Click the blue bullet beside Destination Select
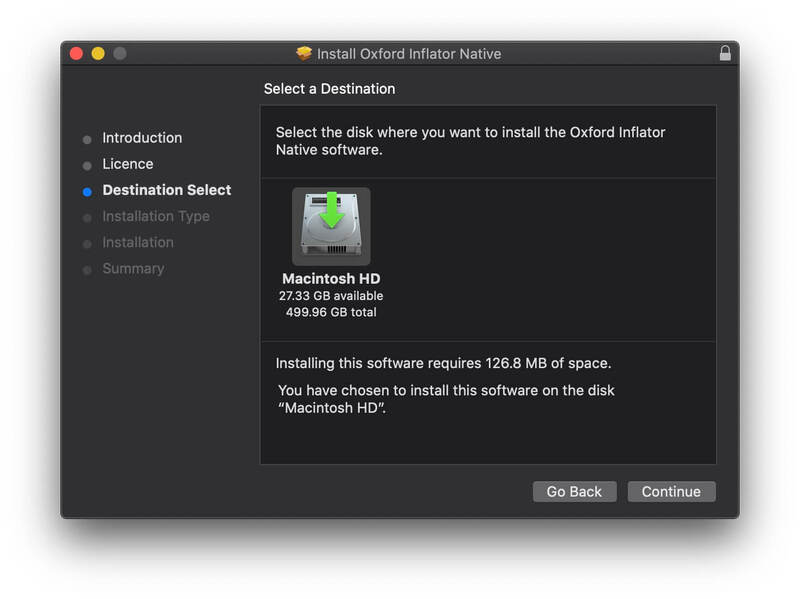 [87, 191]
